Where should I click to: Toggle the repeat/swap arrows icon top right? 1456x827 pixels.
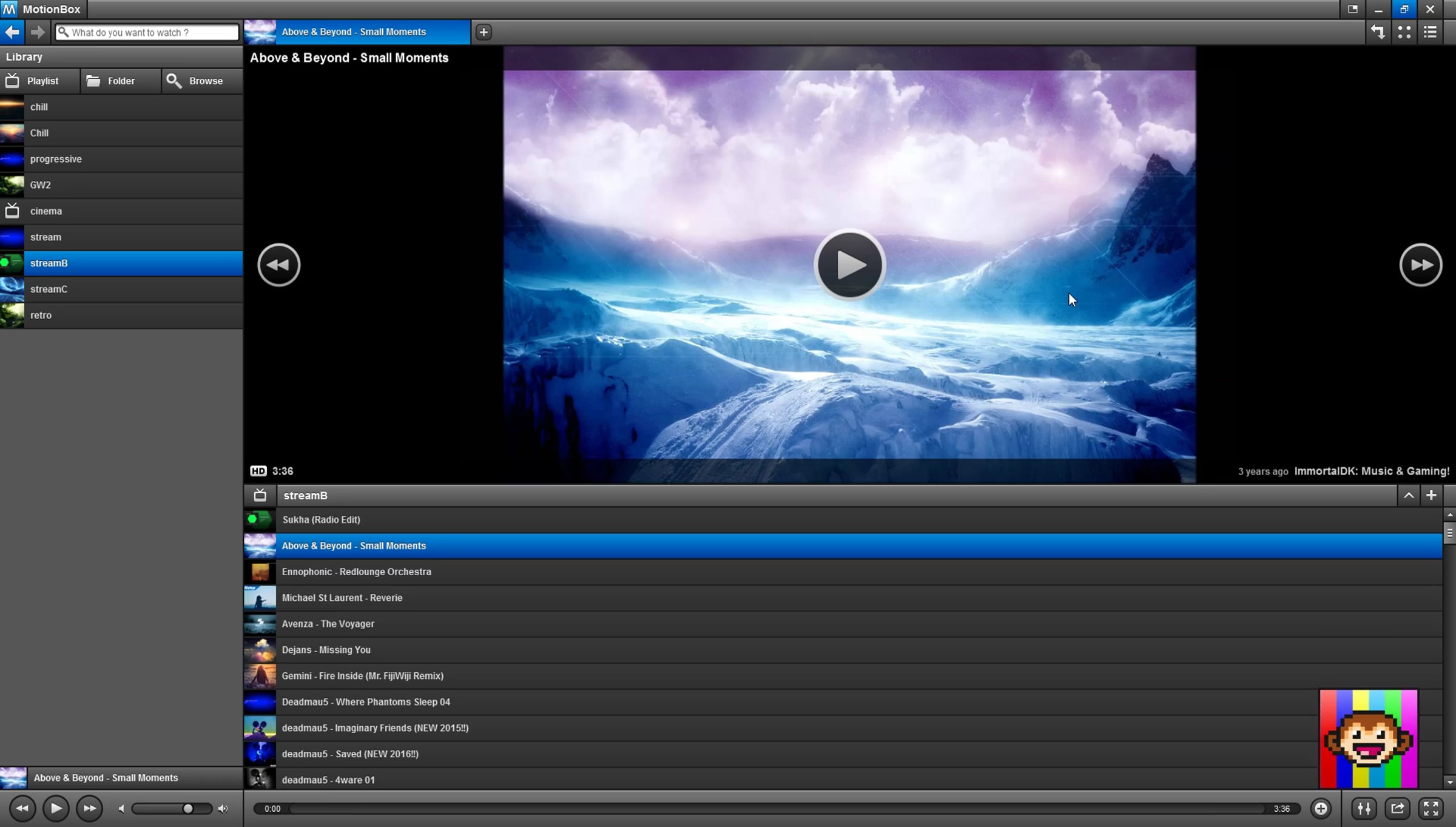click(x=1378, y=32)
